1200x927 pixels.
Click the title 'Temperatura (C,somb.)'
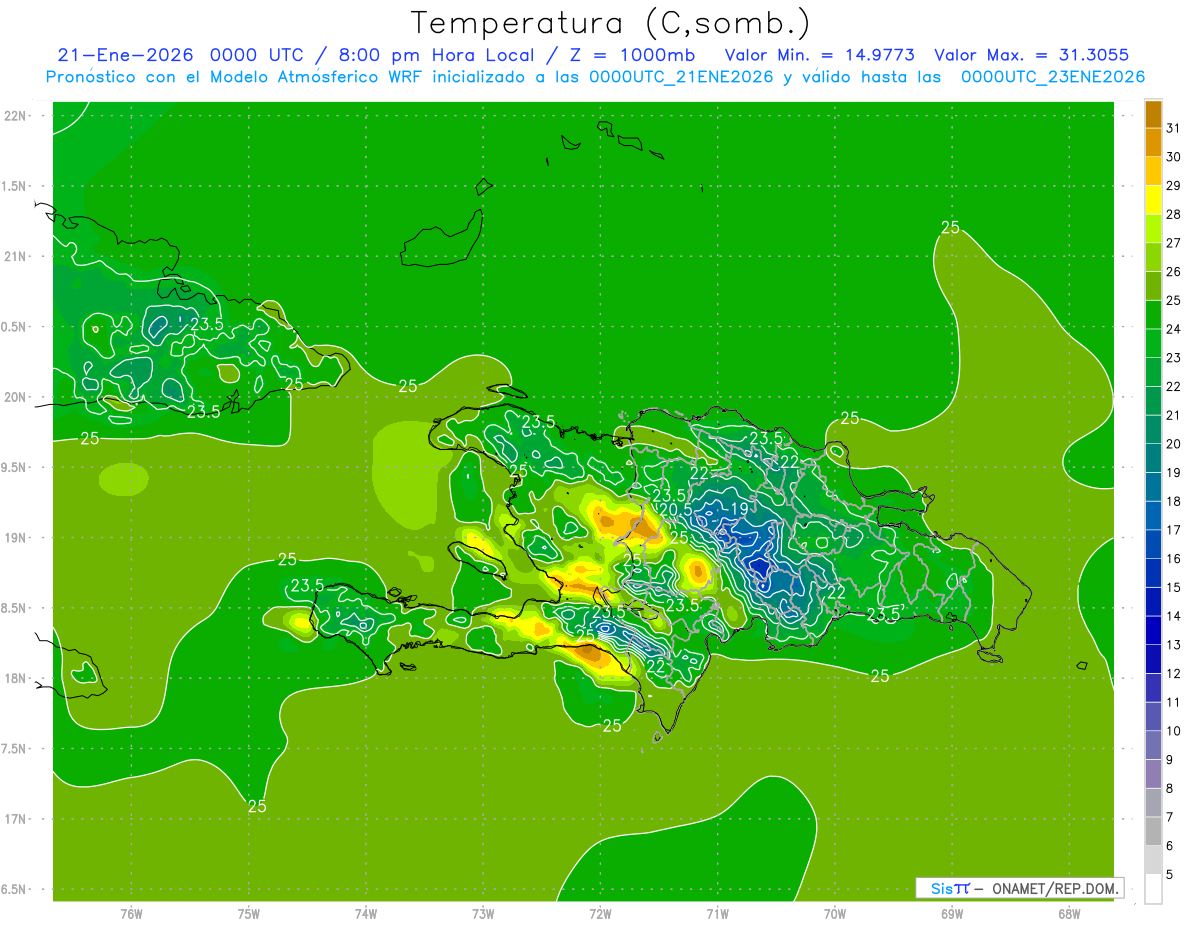click(610, 23)
